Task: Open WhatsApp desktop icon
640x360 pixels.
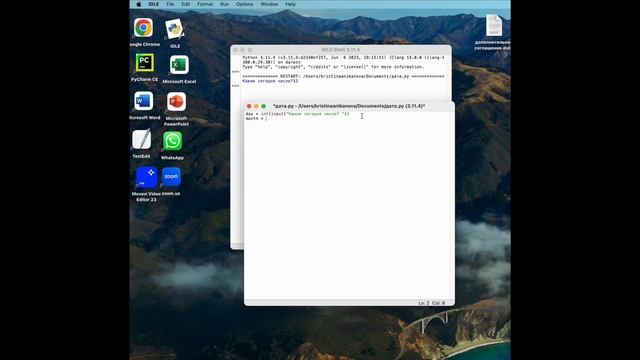Action: 172,141
